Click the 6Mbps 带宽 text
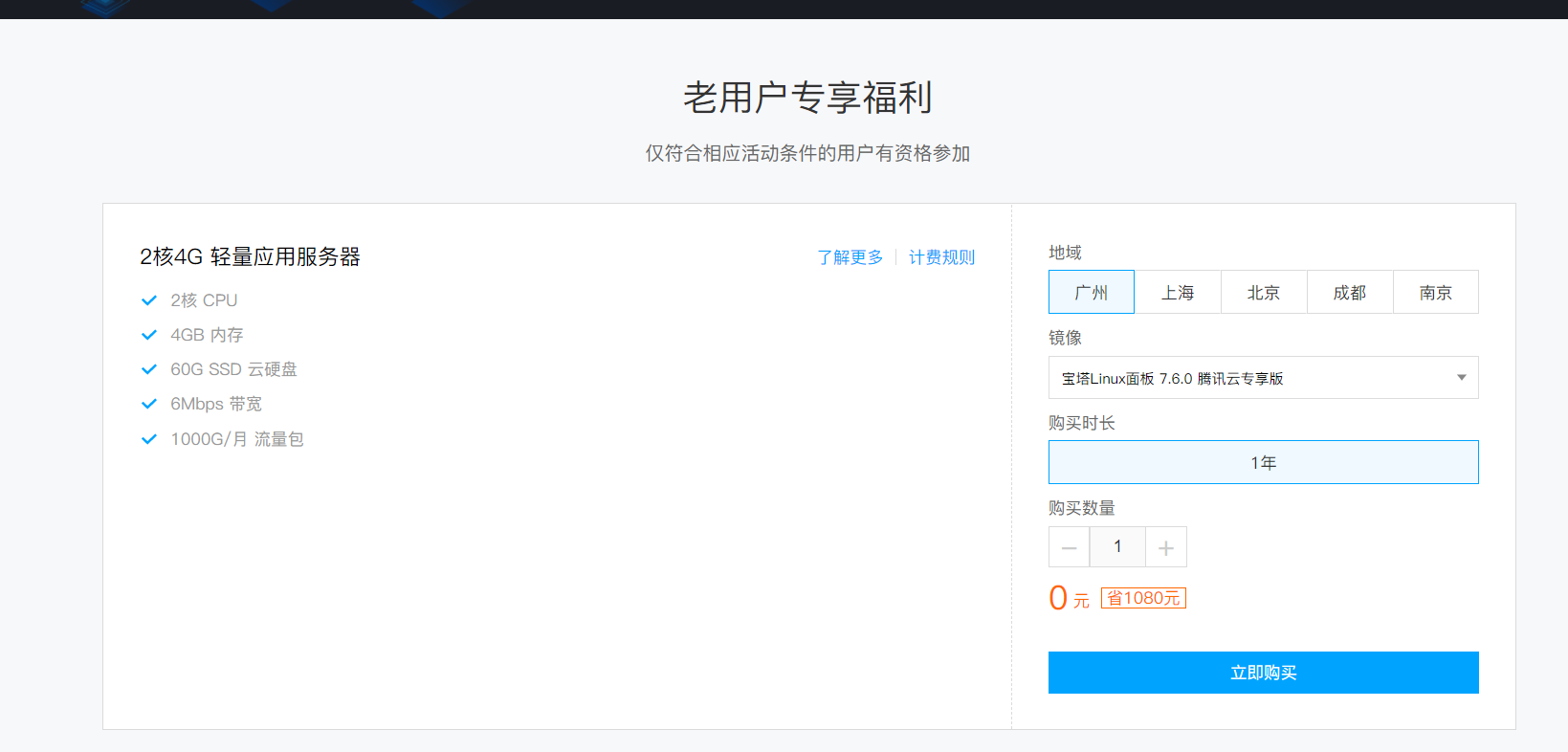Image resolution: width=1568 pixels, height=752 pixels. click(x=216, y=404)
